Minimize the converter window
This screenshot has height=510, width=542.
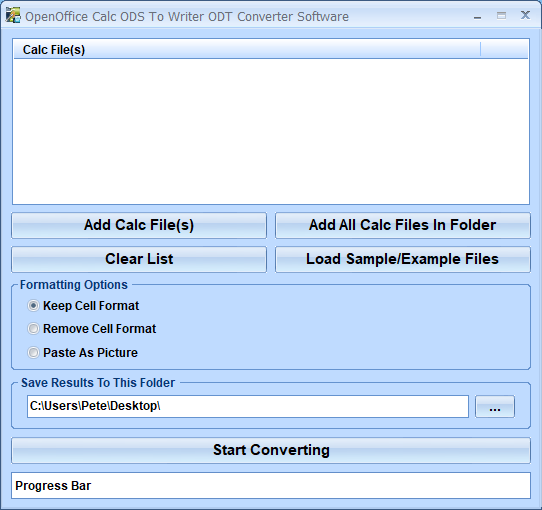coord(478,16)
